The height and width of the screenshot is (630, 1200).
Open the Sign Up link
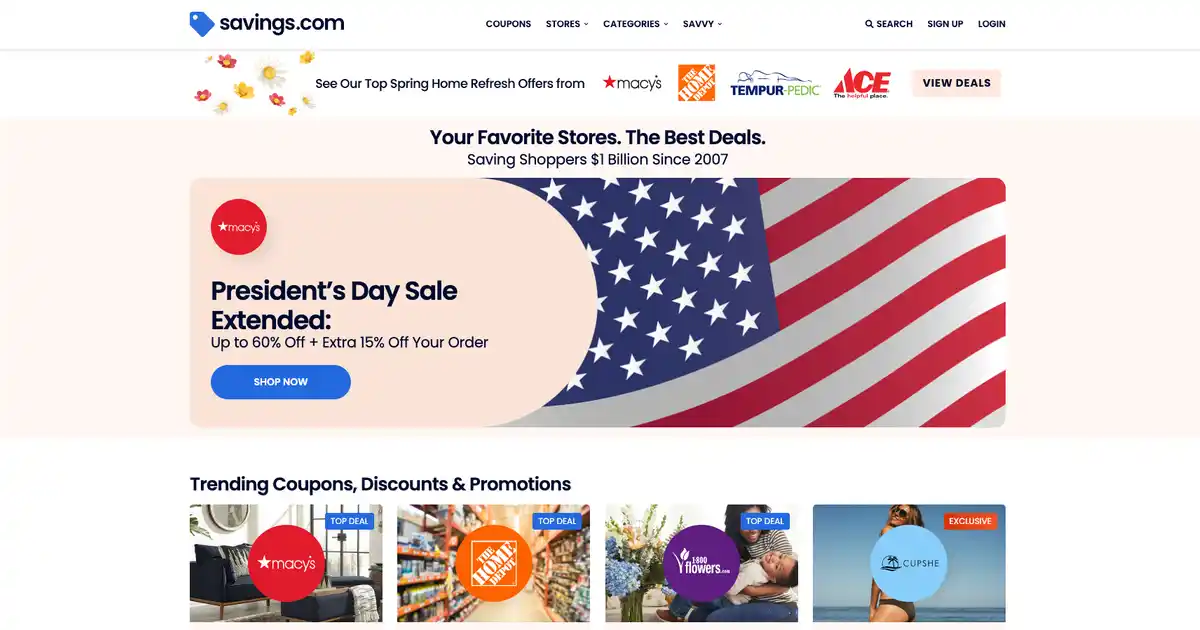[x=945, y=24]
